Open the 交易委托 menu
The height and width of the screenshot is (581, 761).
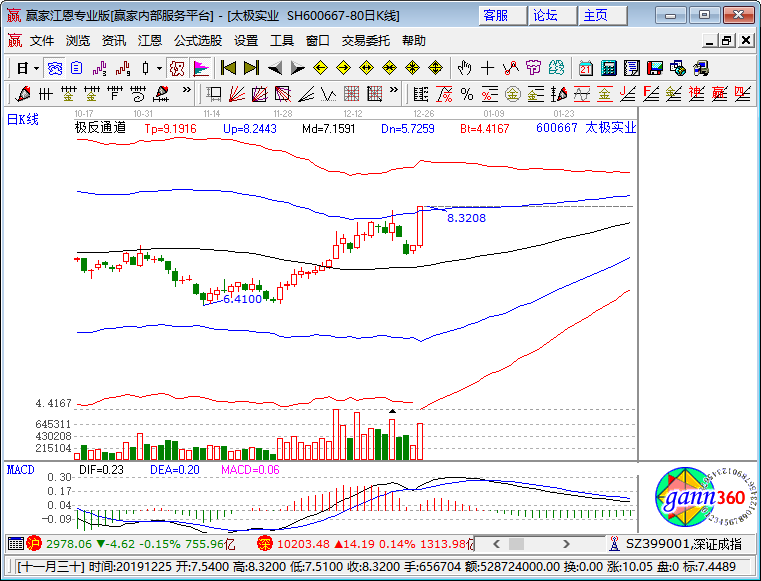(x=366, y=41)
